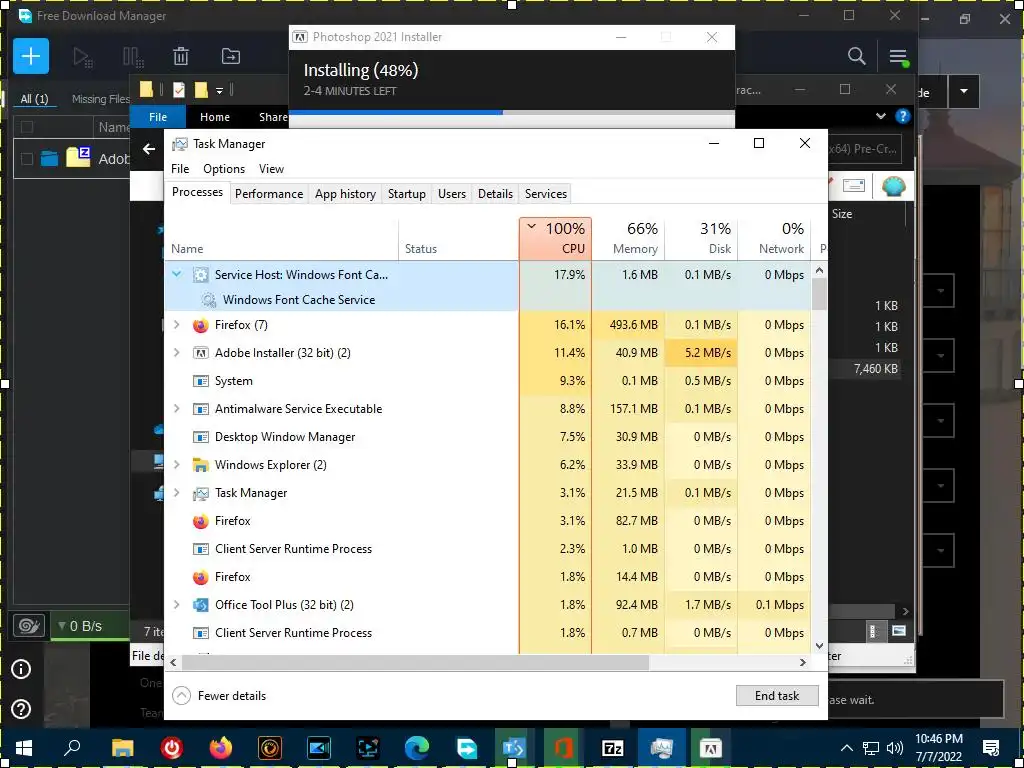This screenshot has width=1024, height=768.
Task: Click move-to-folder icon in Free Download Manager
Action: 231,57
